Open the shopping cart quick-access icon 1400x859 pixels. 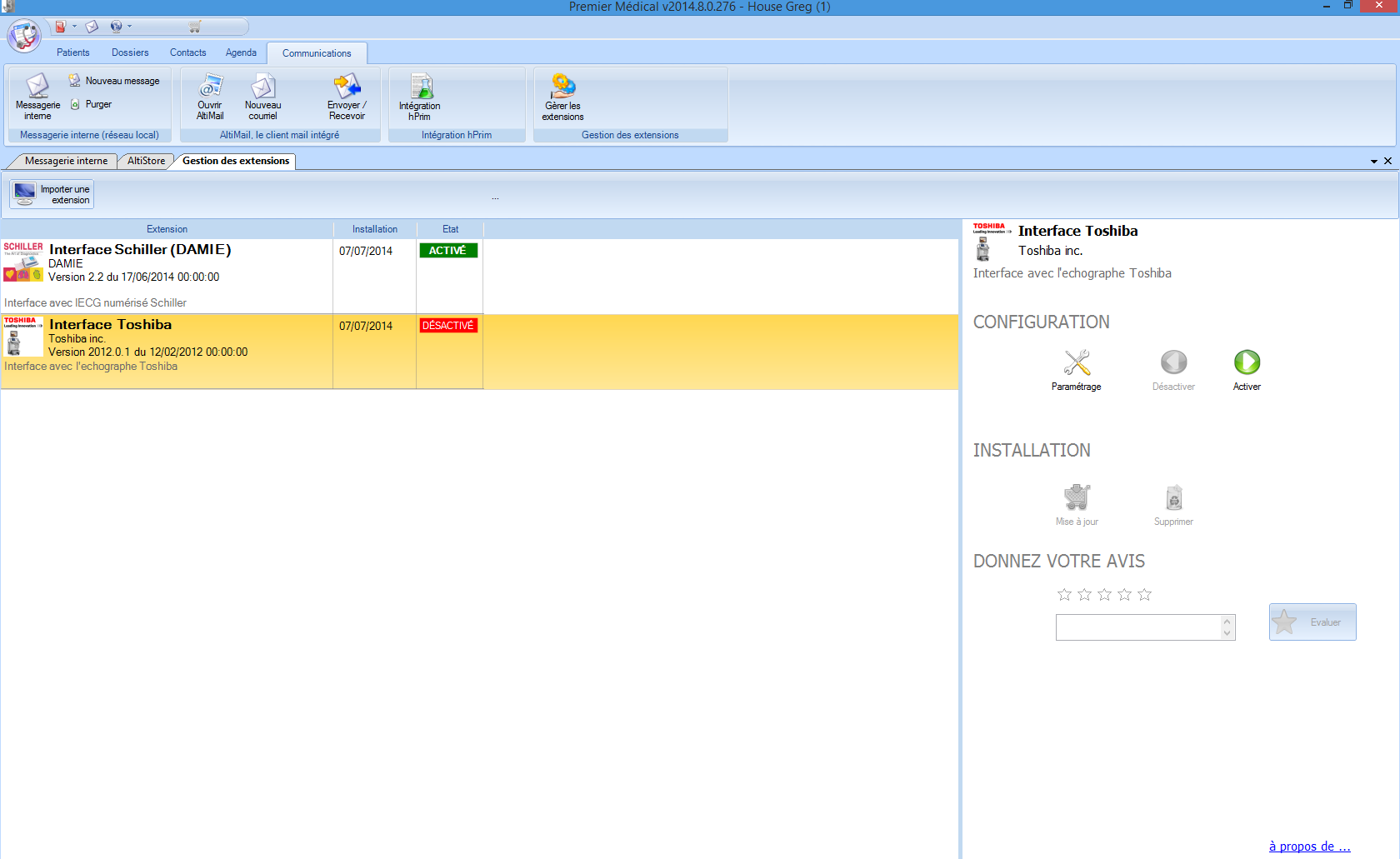pyautogui.click(x=195, y=27)
